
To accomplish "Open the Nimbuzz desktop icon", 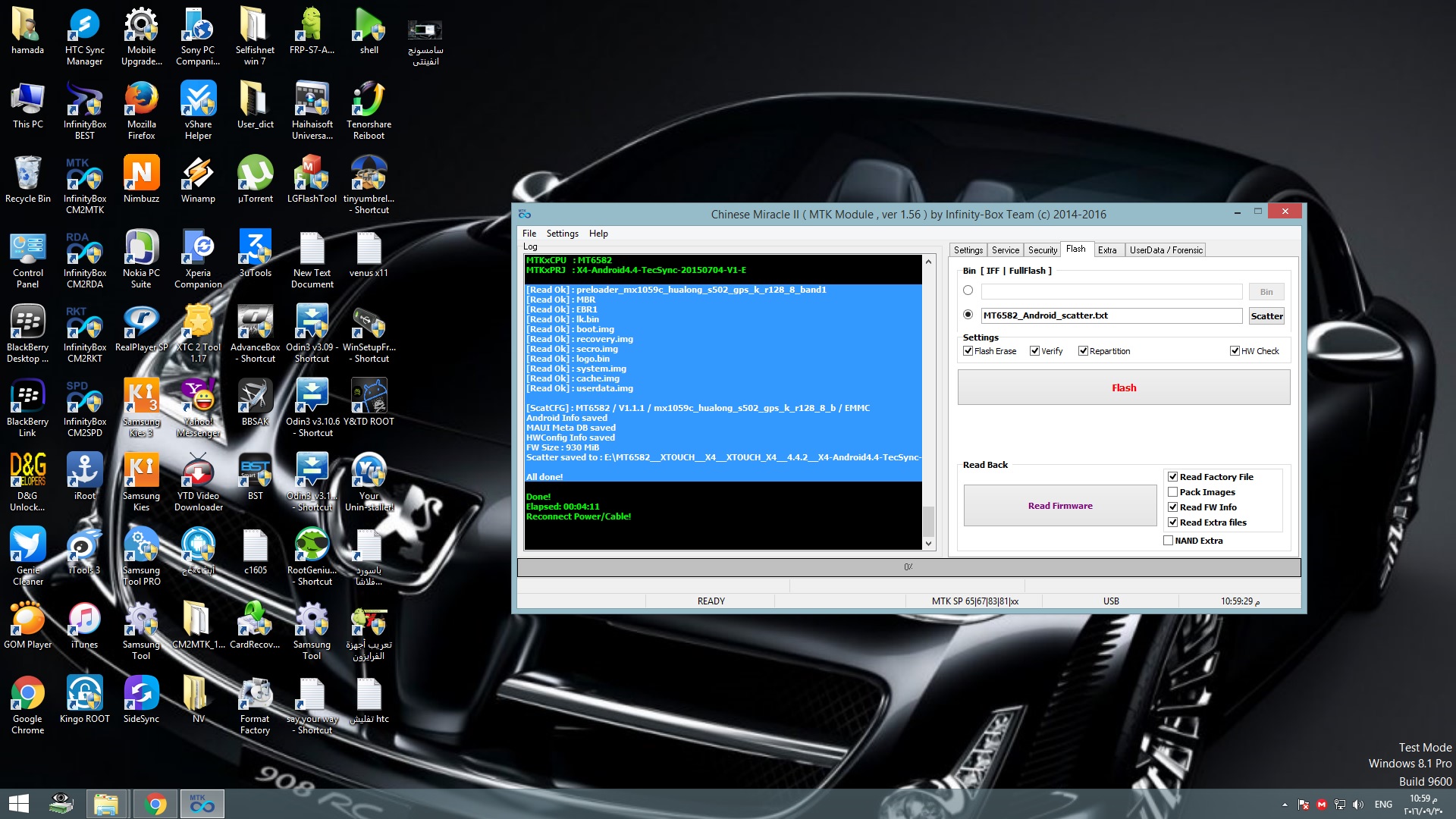I will (x=141, y=180).
